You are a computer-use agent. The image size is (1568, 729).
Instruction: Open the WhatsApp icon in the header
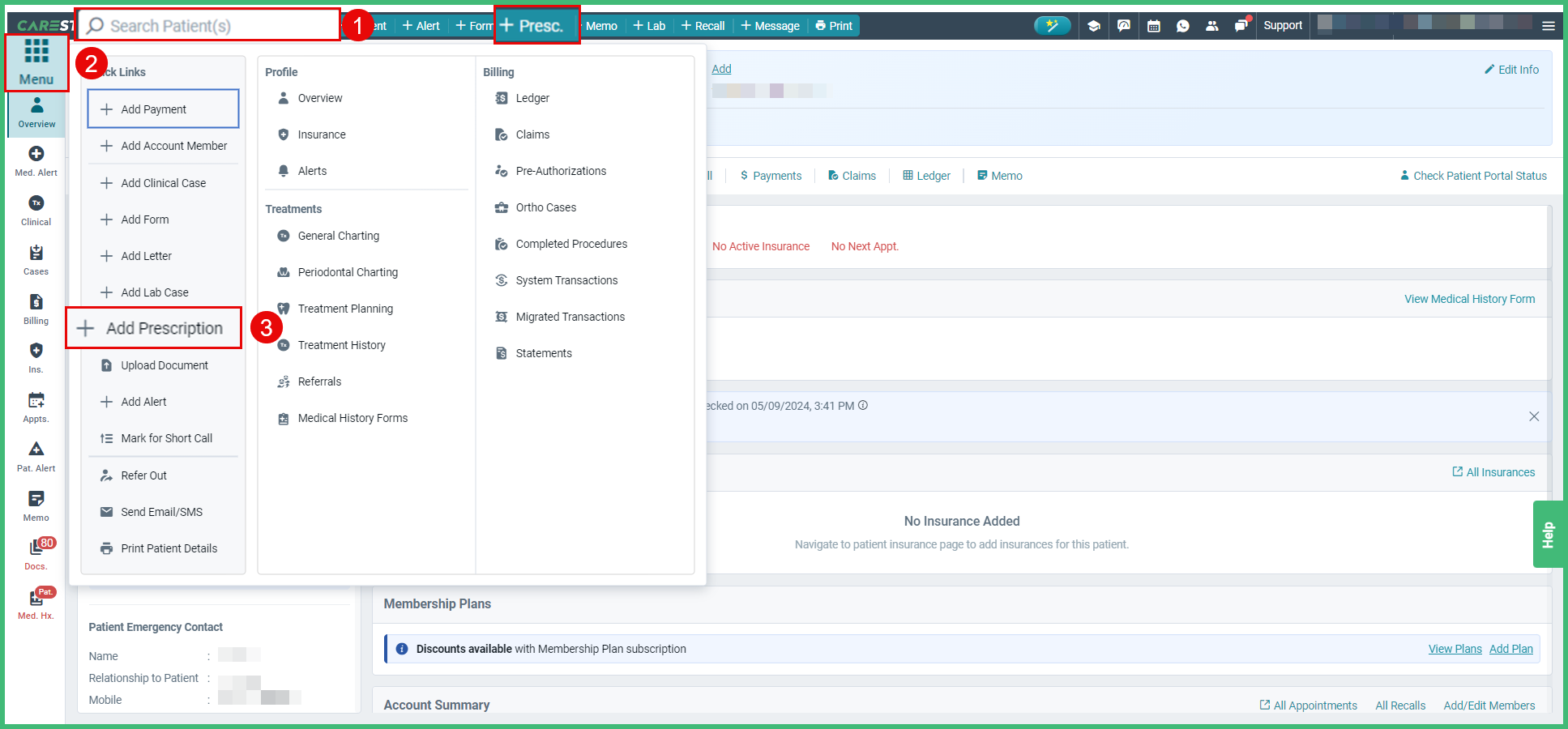(1182, 25)
